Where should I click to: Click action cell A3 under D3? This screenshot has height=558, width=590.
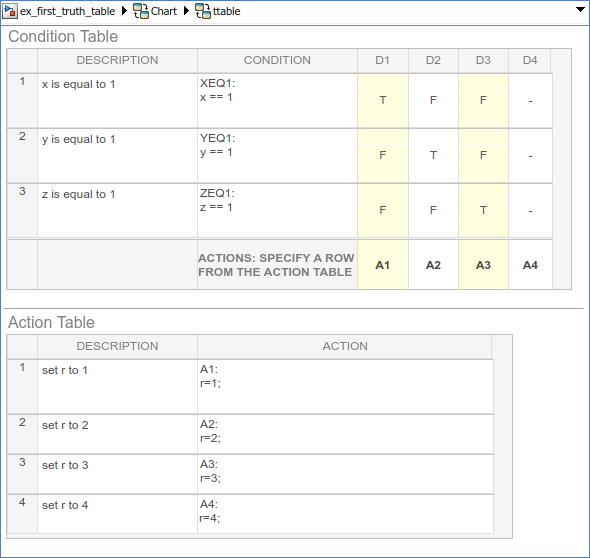(x=483, y=265)
